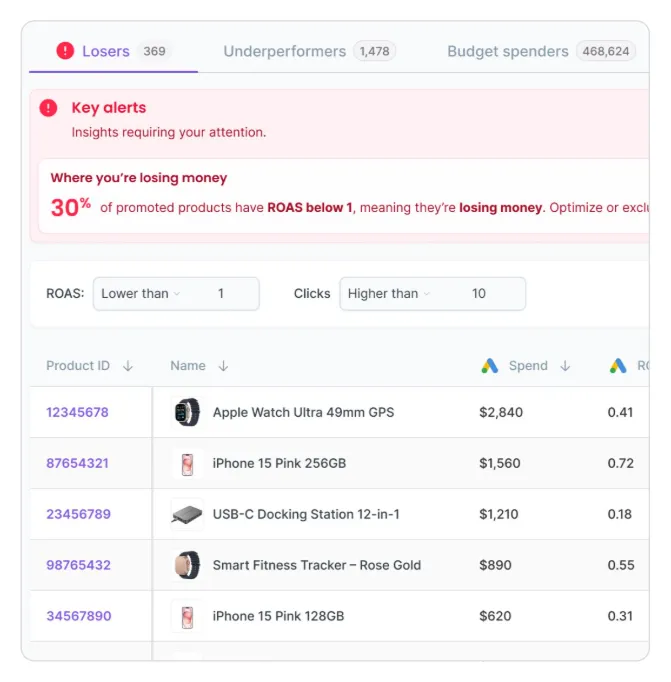This screenshot has width=671, height=682.
Task: Open product ID 34567890 link
Action: tap(79, 616)
